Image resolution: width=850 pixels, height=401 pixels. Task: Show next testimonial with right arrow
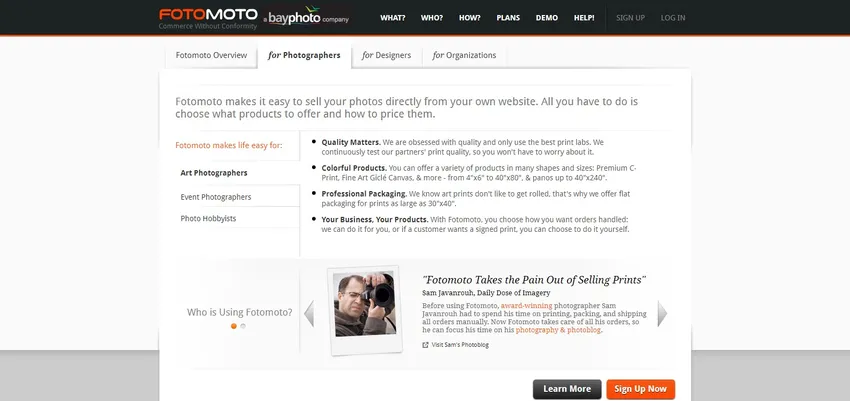click(662, 314)
